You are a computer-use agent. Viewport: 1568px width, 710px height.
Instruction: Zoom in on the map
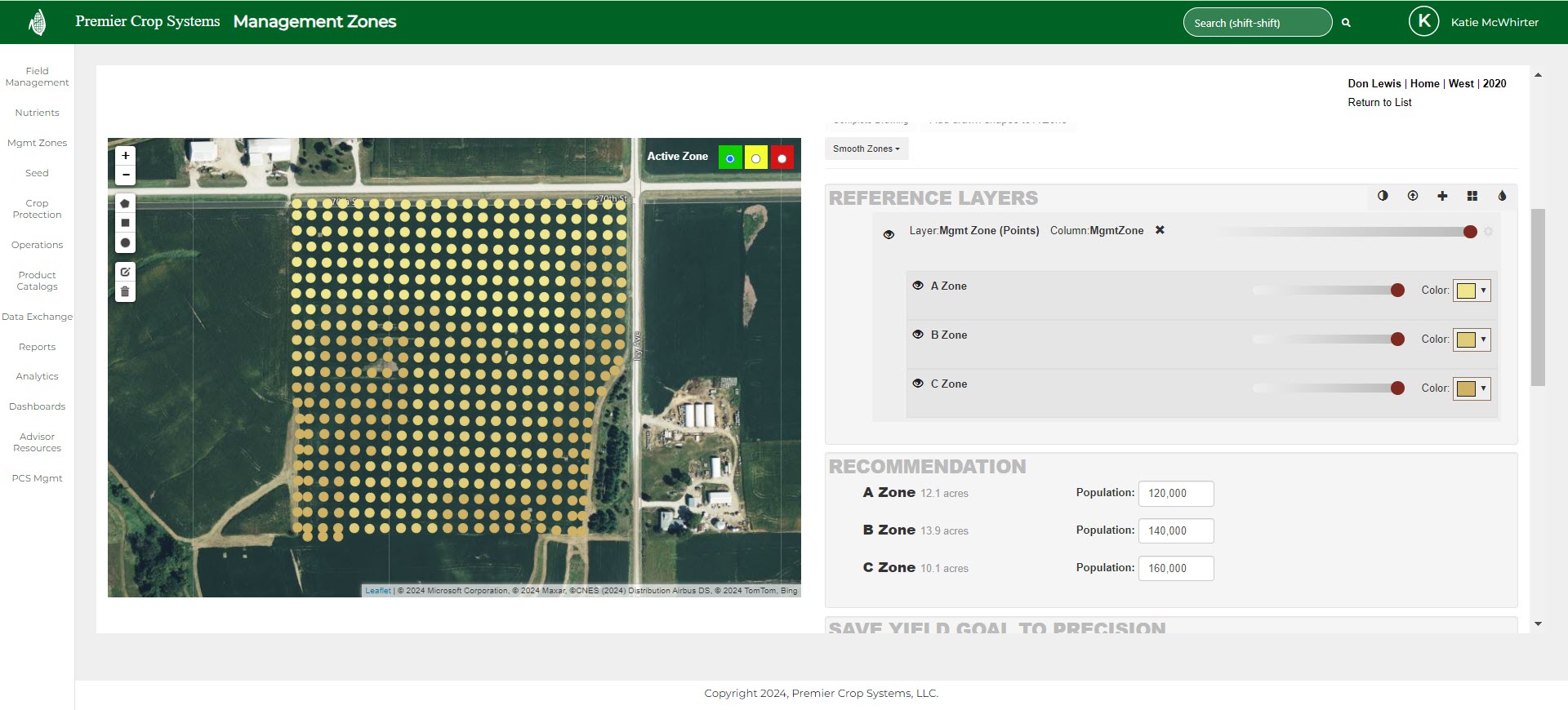pos(125,155)
